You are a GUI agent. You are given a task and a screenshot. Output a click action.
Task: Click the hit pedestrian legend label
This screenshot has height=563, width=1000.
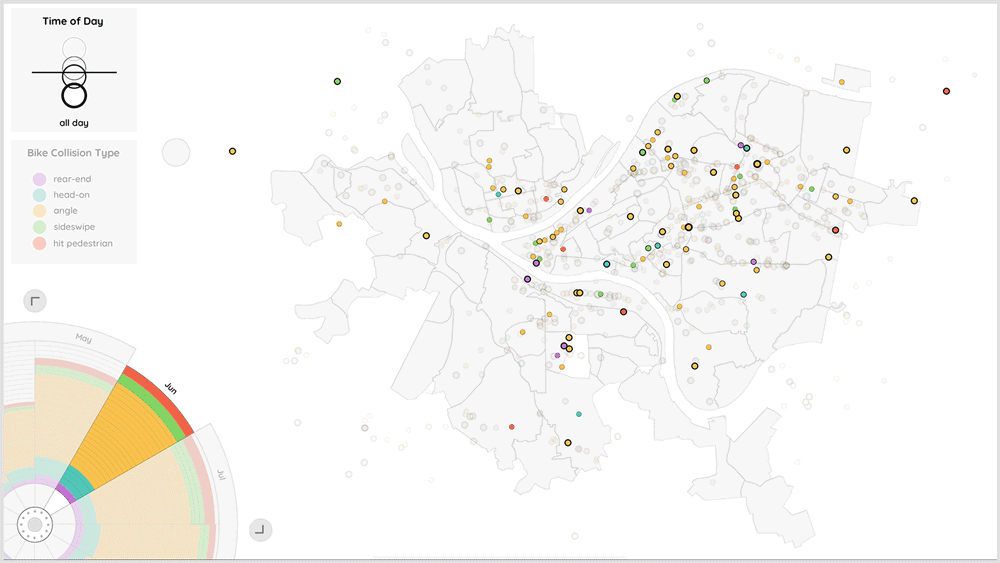point(83,244)
